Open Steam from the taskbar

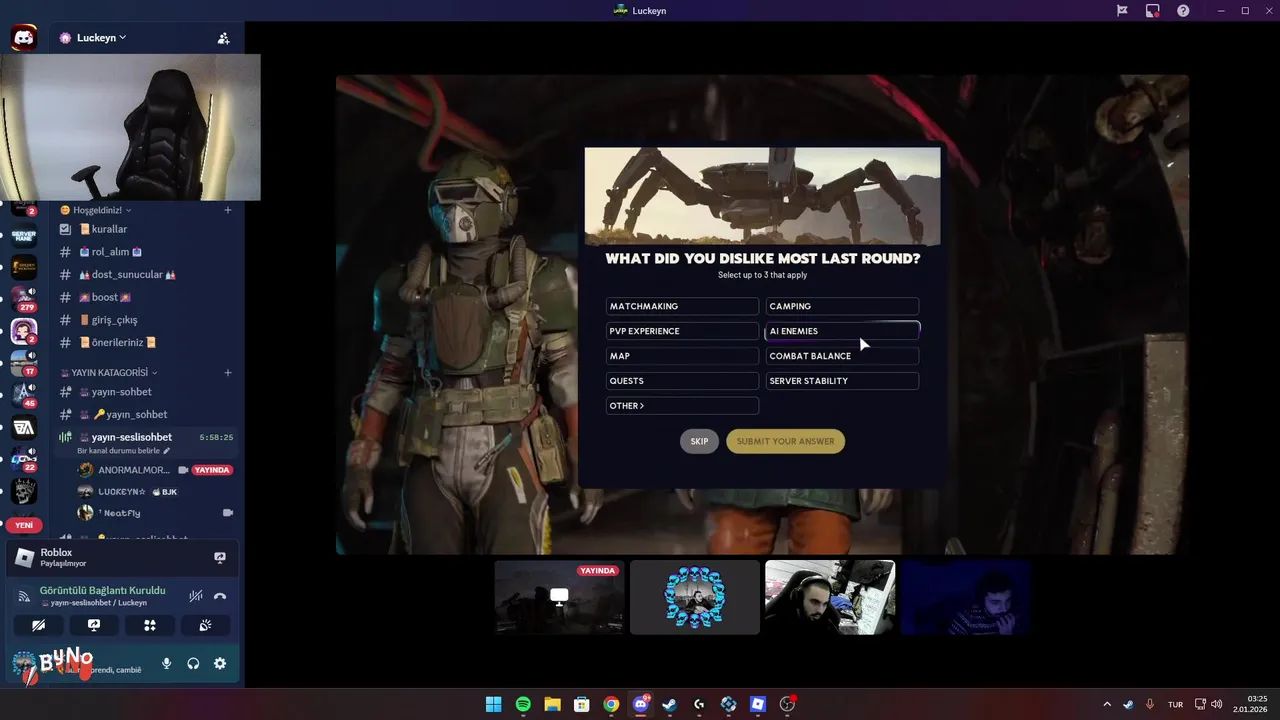pos(670,704)
